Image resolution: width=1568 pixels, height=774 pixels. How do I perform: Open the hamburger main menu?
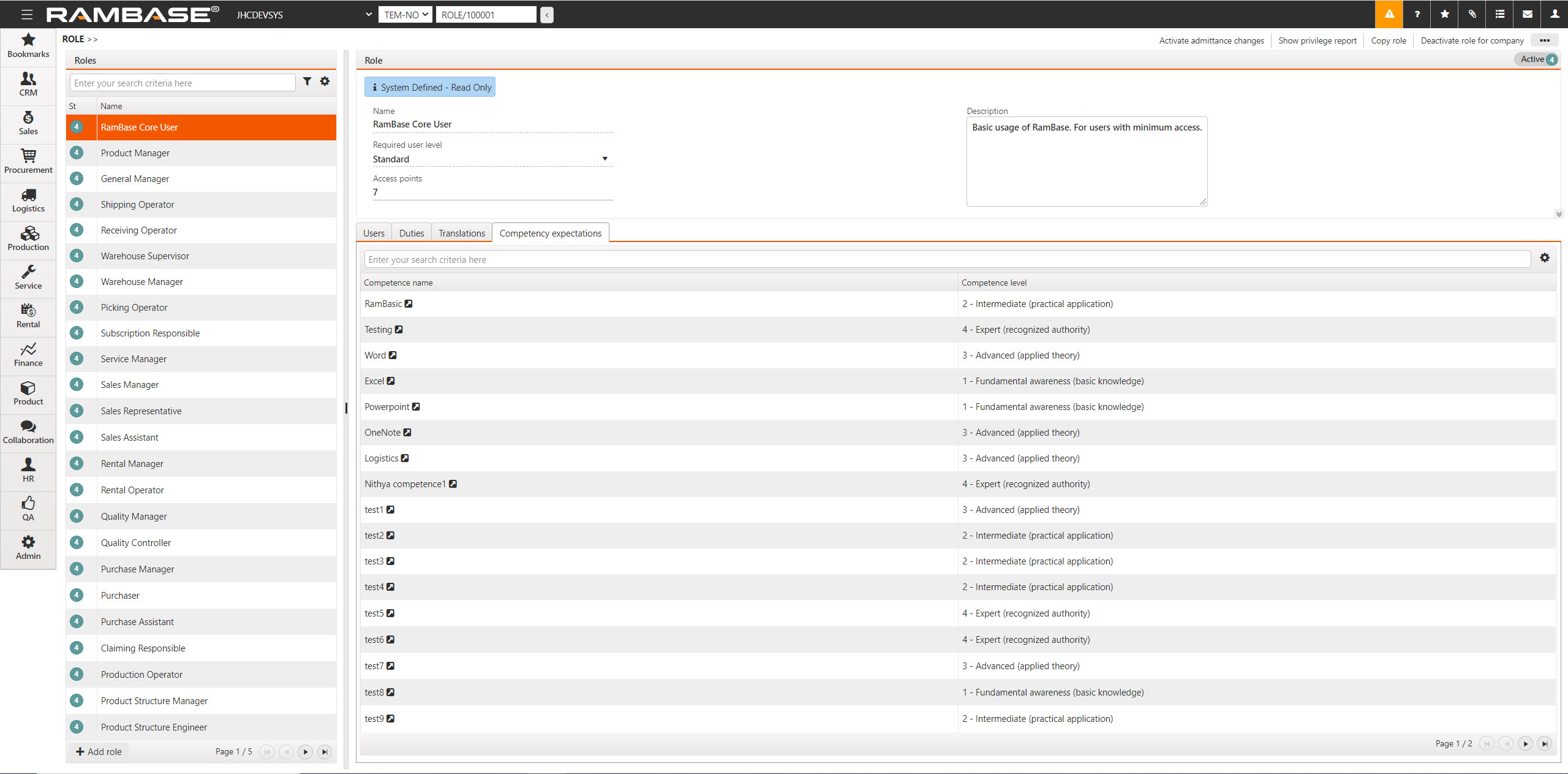pyautogui.click(x=27, y=14)
